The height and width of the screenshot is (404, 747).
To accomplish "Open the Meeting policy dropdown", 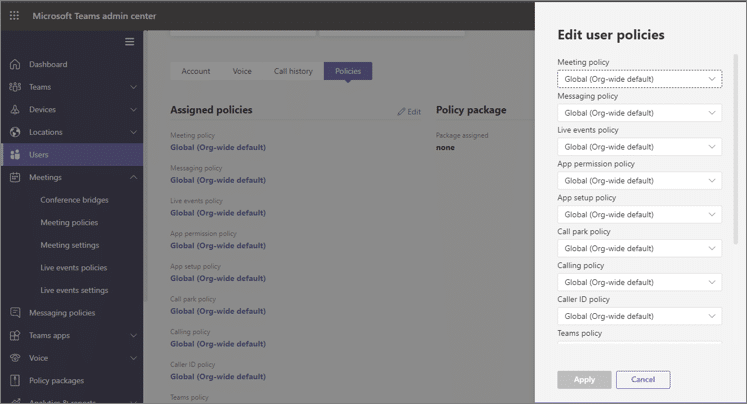I will pyautogui.click(x=639, y=79).
